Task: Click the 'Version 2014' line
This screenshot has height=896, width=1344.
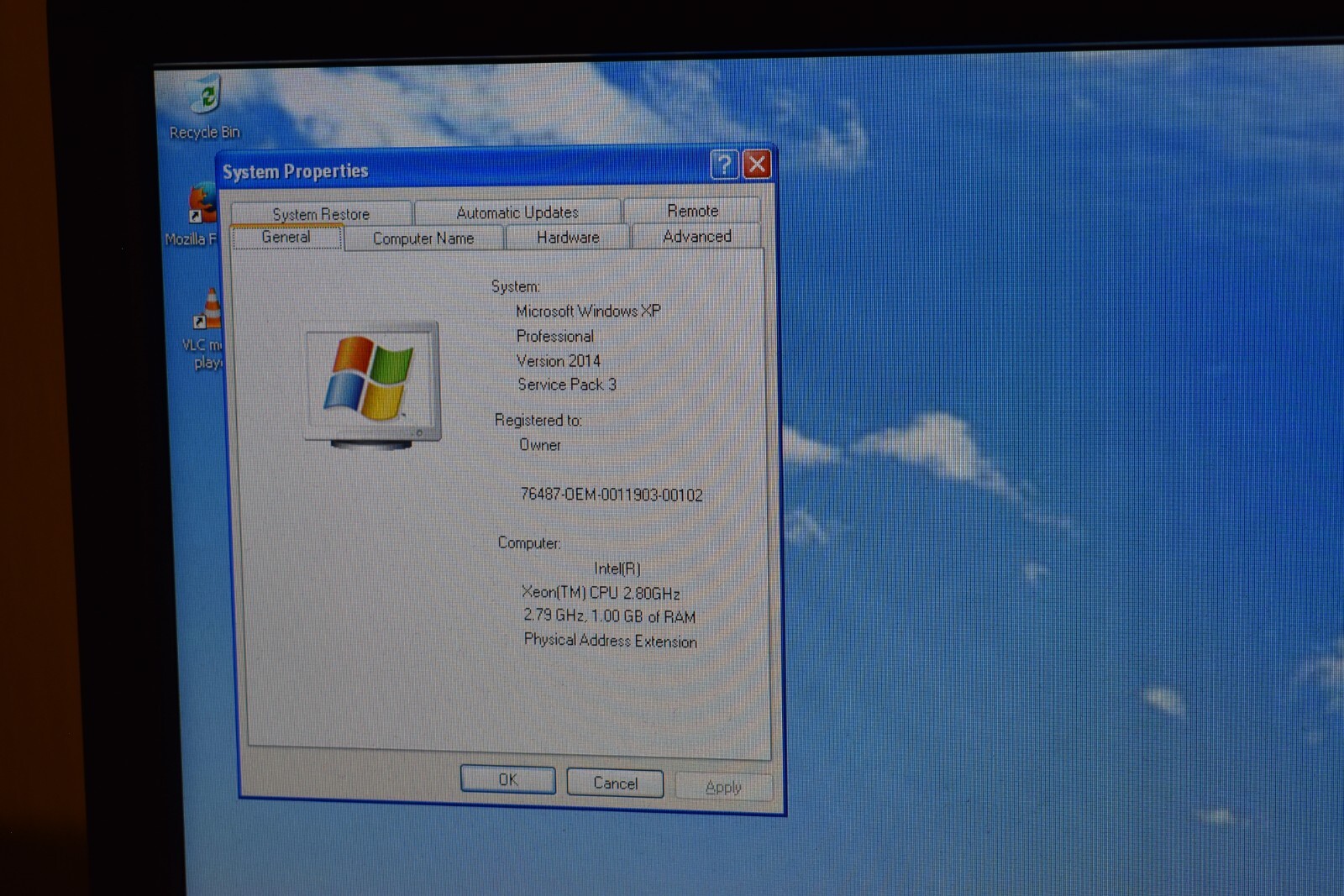Action: pyautogui.click(x=559, y=361)
